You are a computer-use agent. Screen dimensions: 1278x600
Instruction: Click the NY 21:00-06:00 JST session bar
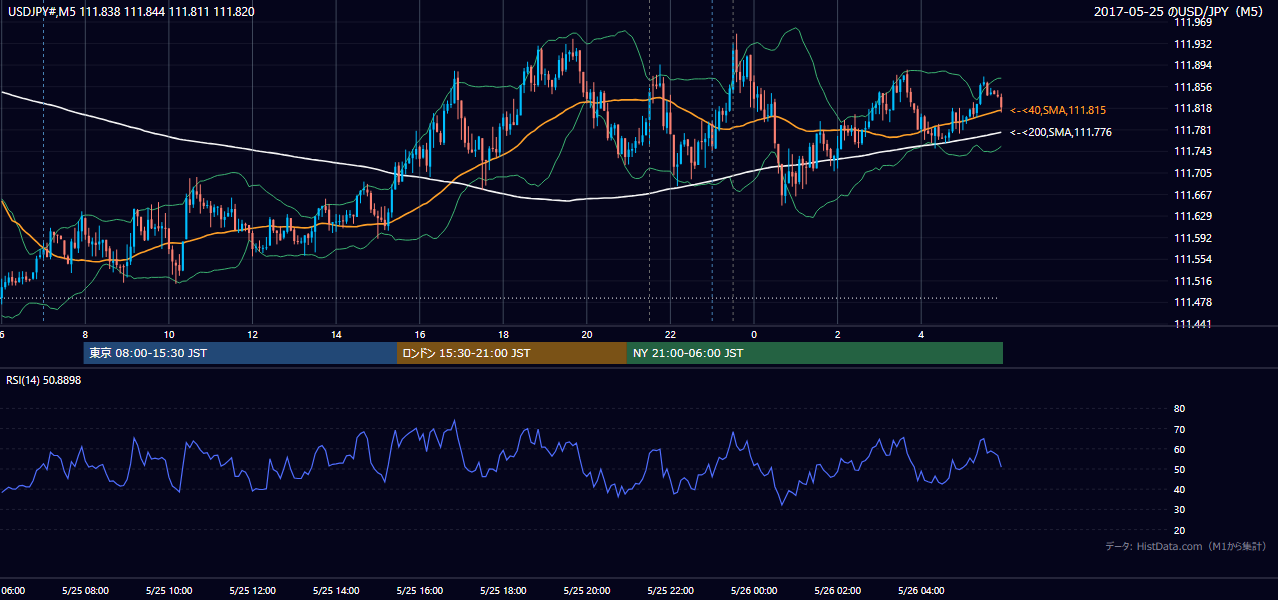(815, 353)
